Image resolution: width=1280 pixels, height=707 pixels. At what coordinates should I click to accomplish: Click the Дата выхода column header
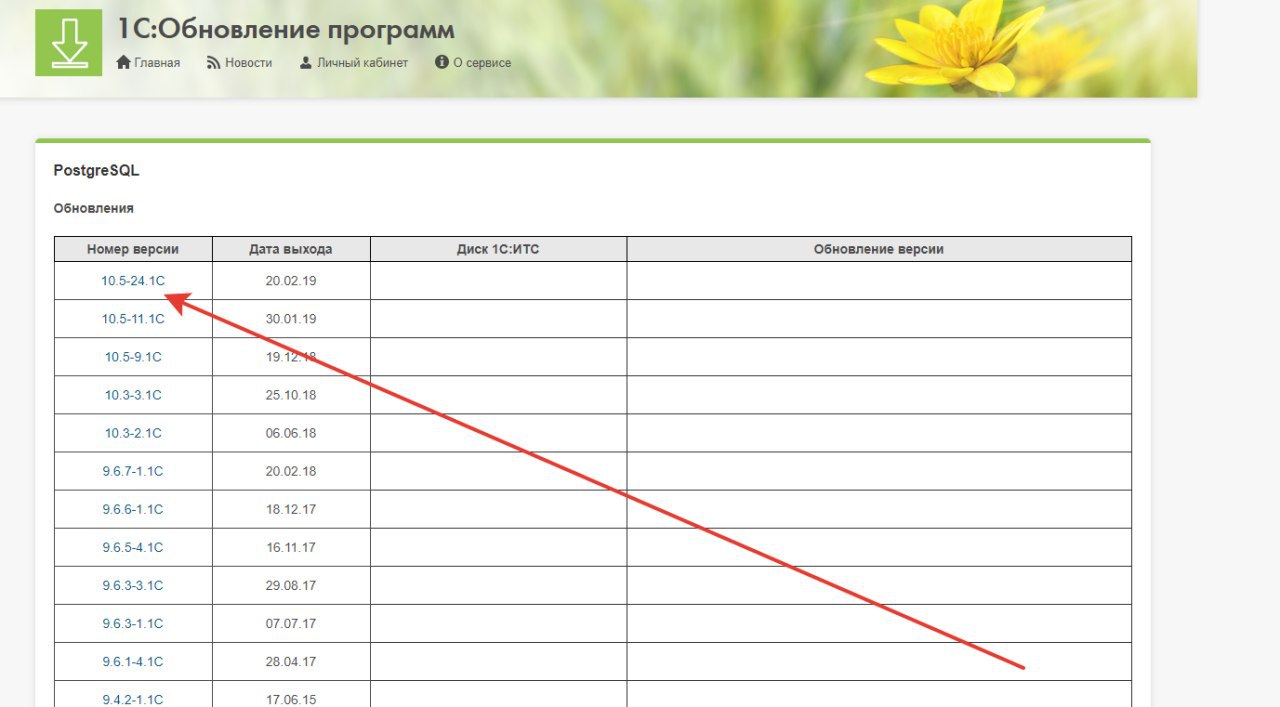click(291, 249)
